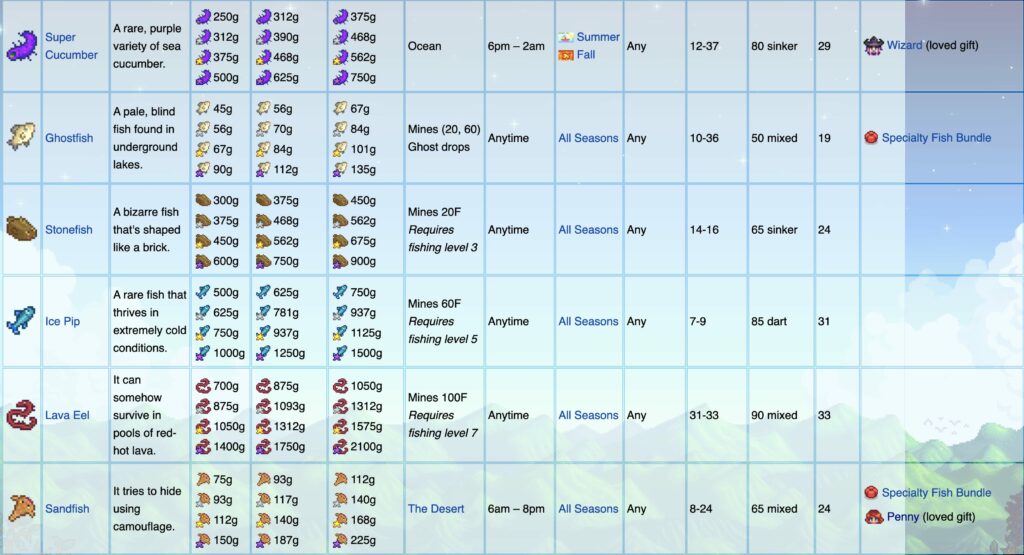Click the orange Sandfish image
Viewport: 1024px width, 555px height.
(22, 509)
